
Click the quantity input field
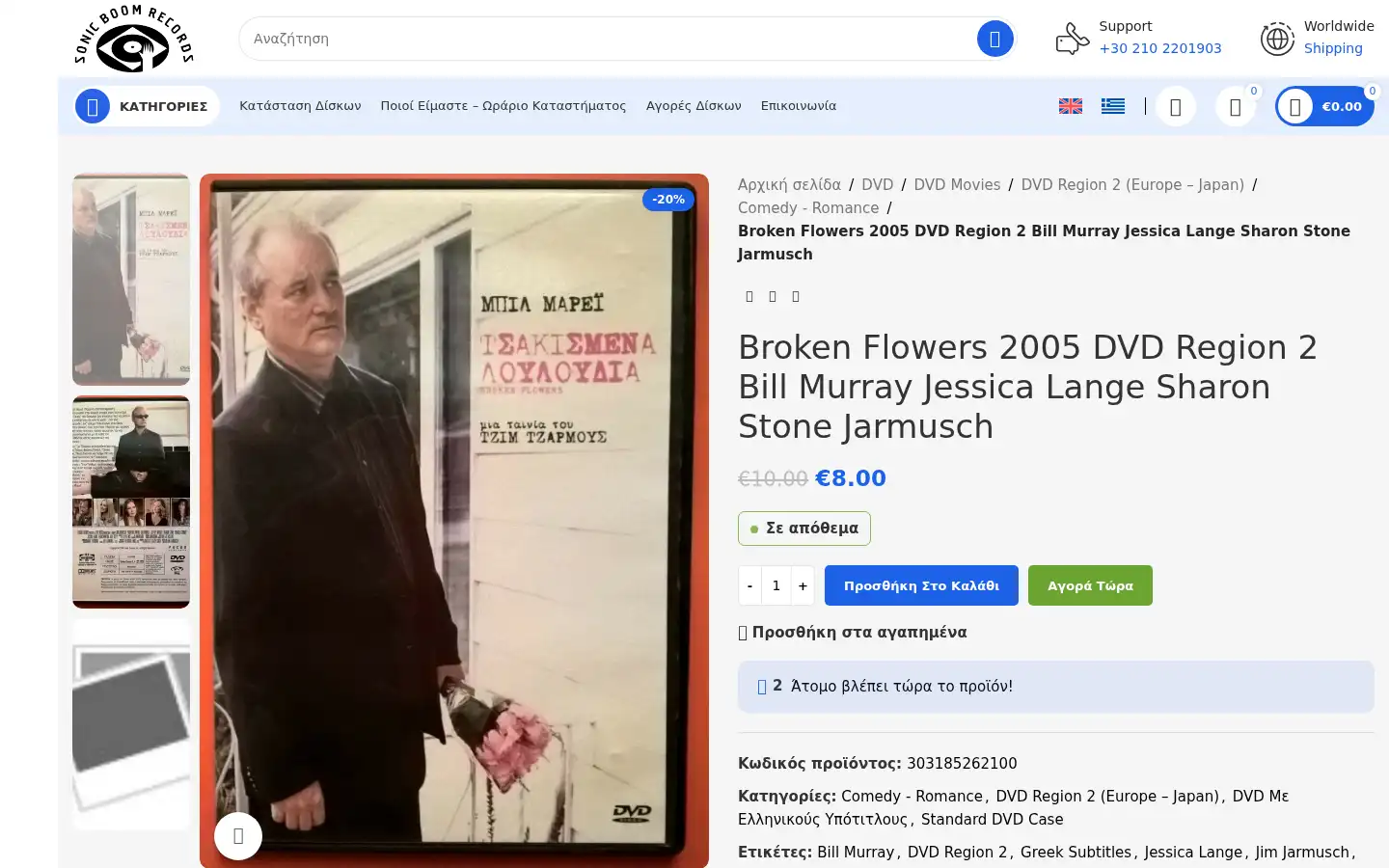(776, 585)
